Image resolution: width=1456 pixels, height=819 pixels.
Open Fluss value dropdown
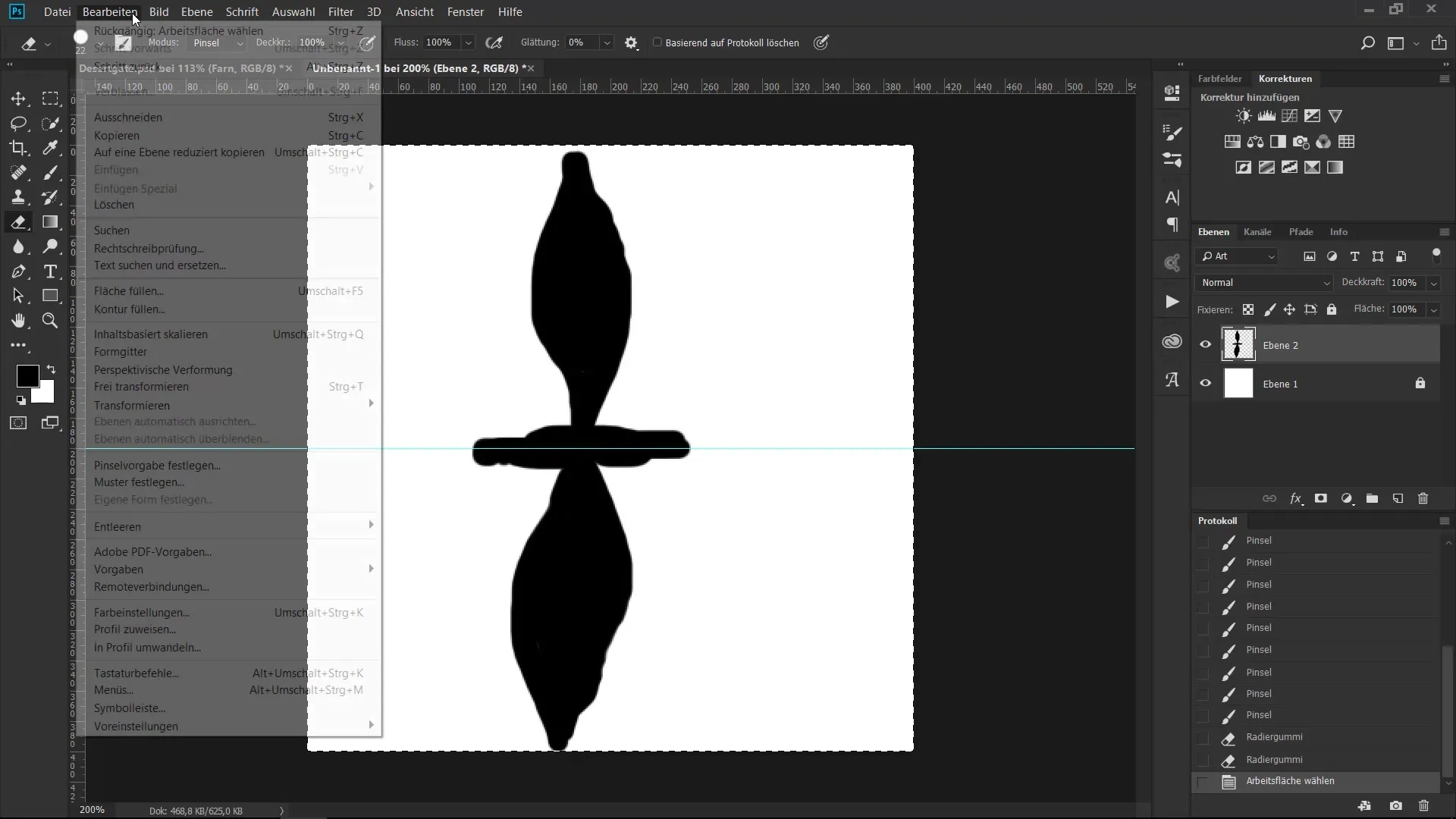click(468, 43)
